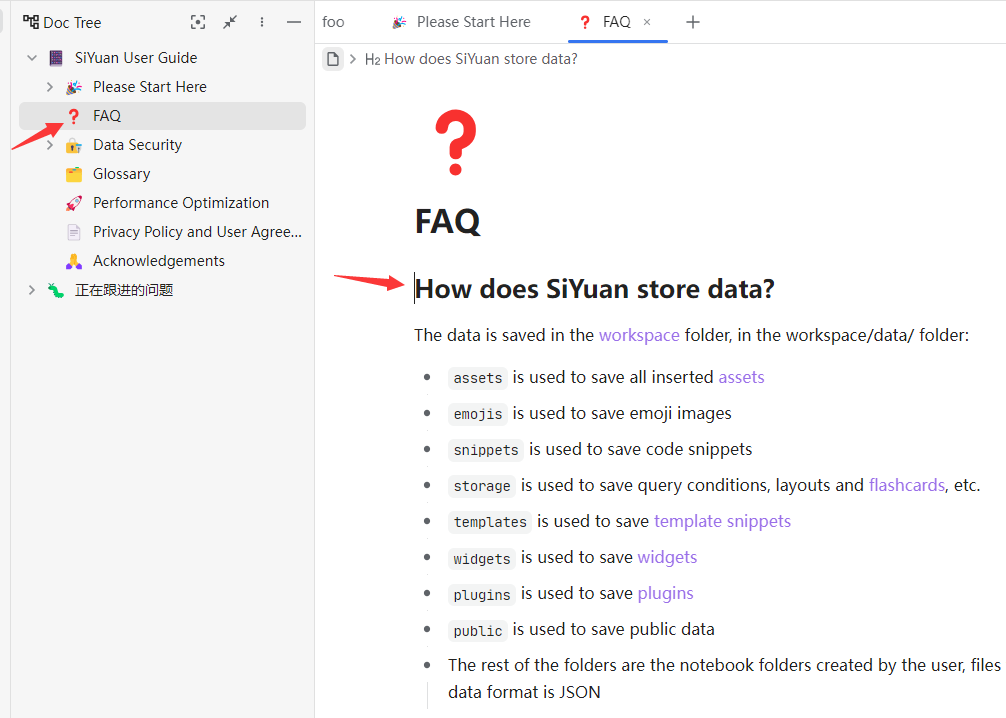Image resolution: width=1006 pixels, height=718 pixels.
Task: Click inline code snippets
Action: pos(486,450)
